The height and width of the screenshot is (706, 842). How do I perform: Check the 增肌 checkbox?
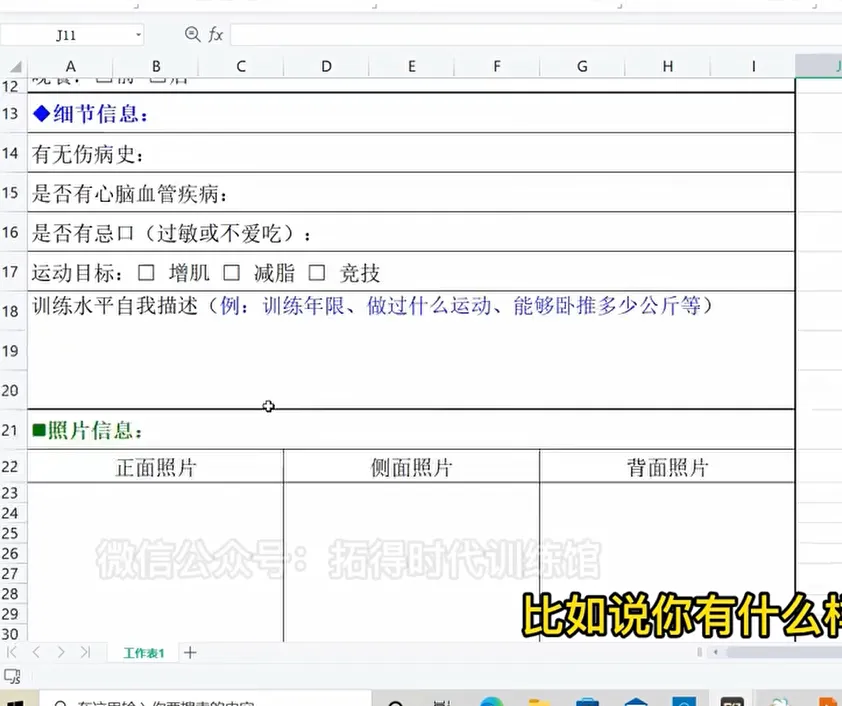point(146,272)
